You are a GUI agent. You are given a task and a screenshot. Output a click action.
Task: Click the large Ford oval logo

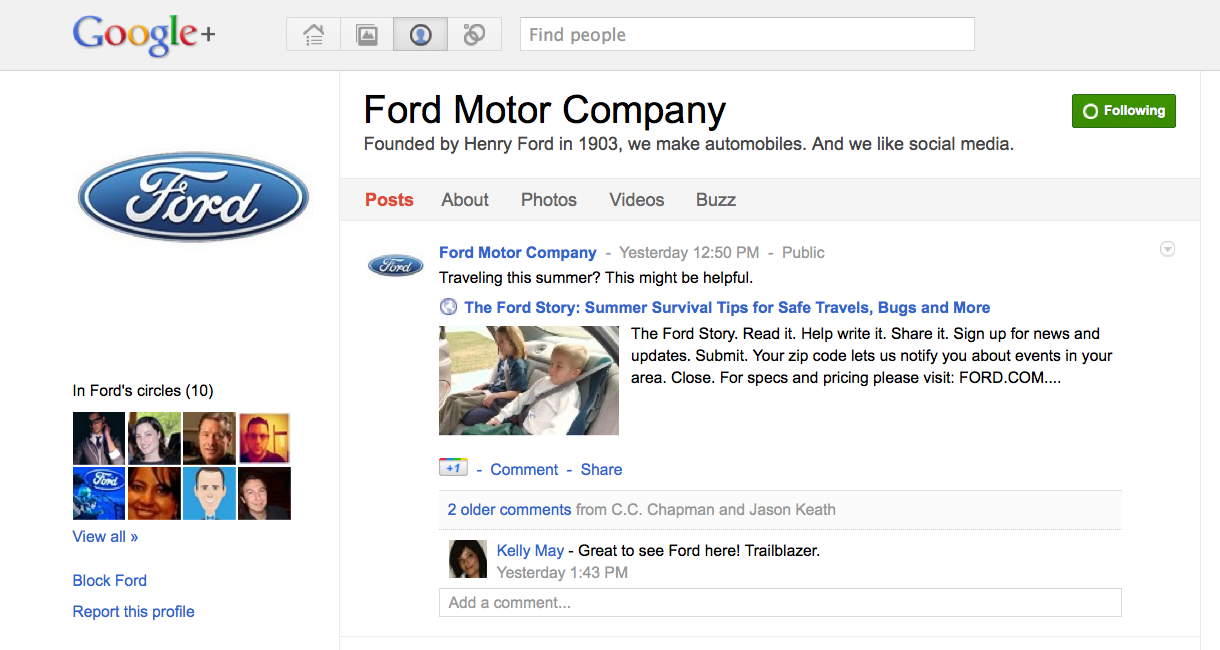tap(193, 196)
